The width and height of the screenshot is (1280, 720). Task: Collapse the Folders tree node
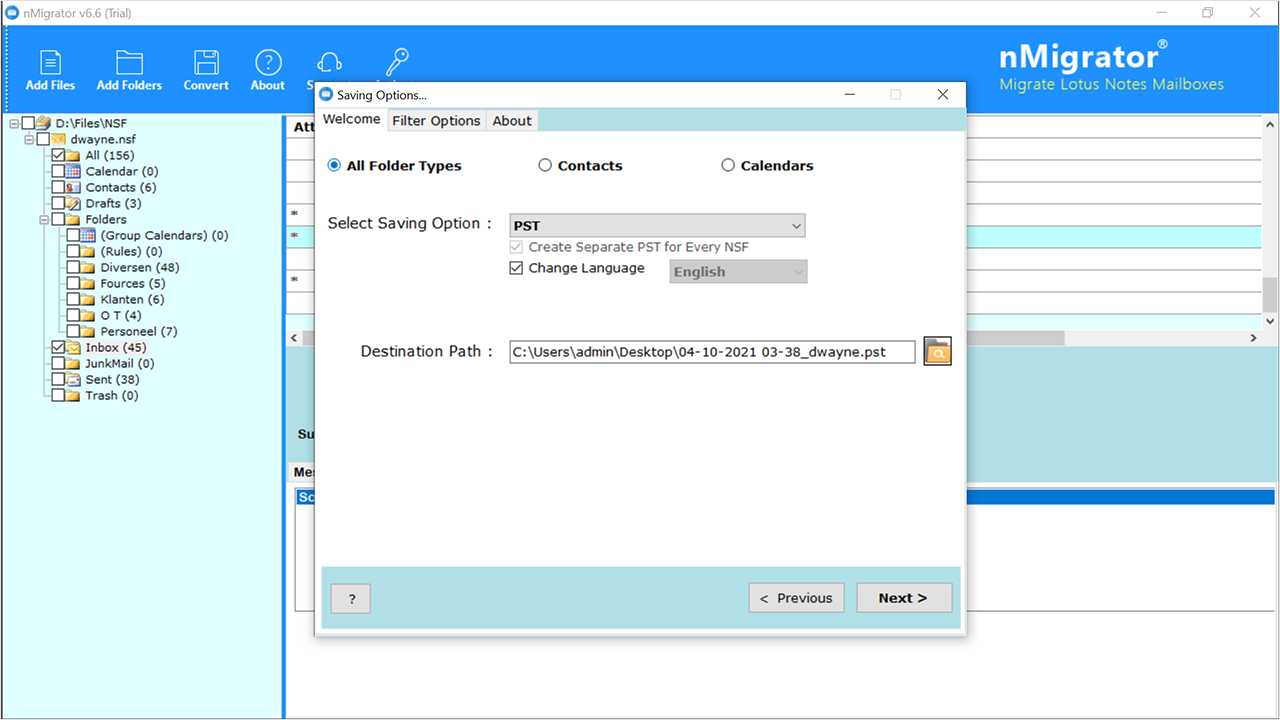(44, 219)
